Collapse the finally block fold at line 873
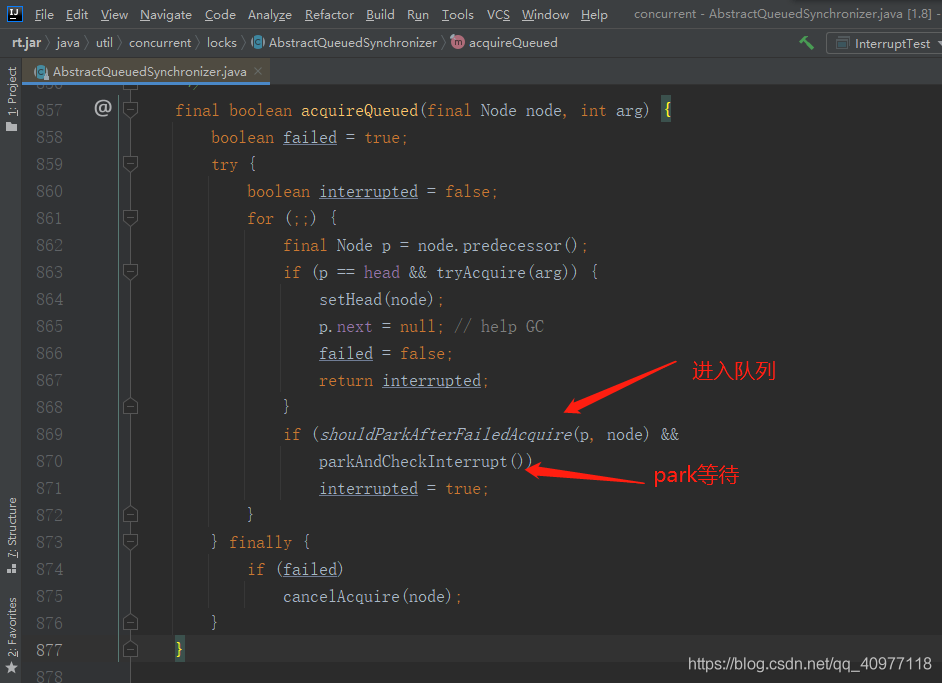This screenshot has height=683, width=942. (x=130, y=542)
